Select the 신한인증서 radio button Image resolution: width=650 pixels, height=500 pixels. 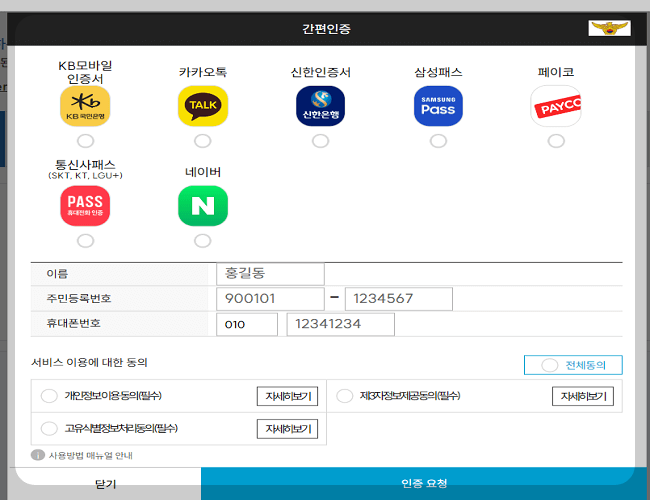(x=320, y=141)
